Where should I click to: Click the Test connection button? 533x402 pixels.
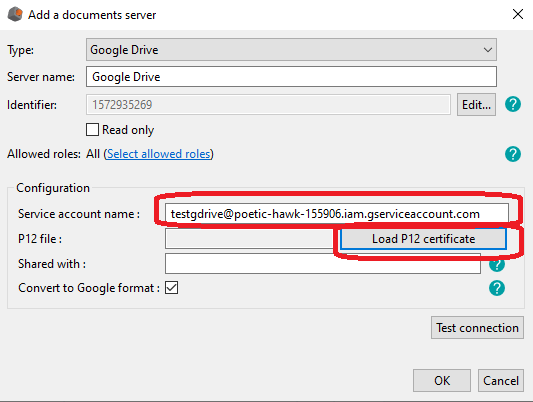(477, 328)
